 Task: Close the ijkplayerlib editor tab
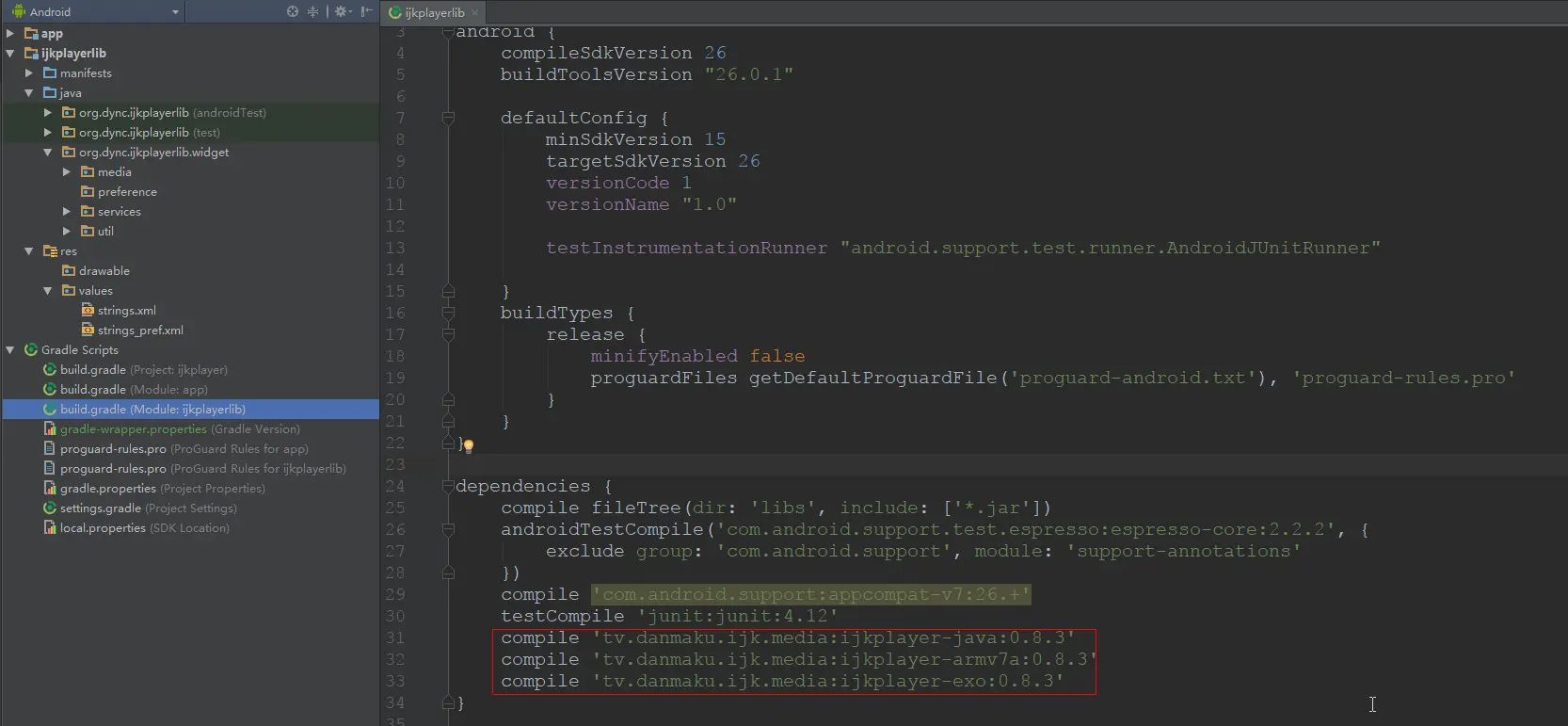point(475,12)
